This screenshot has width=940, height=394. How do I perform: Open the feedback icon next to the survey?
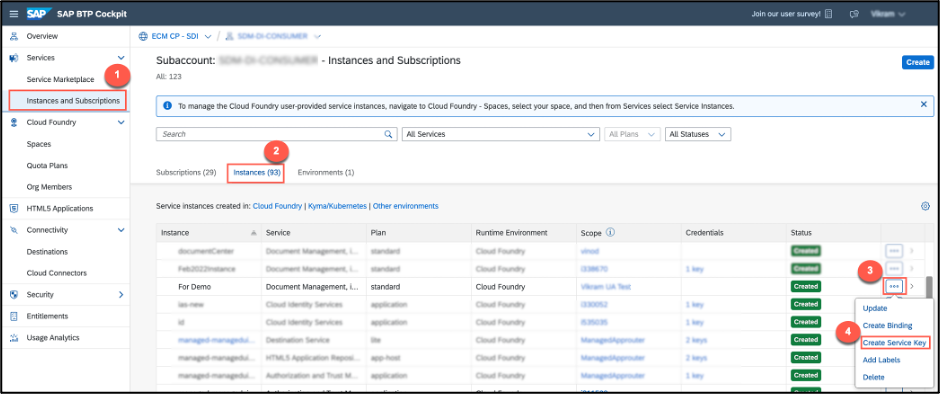854,14
